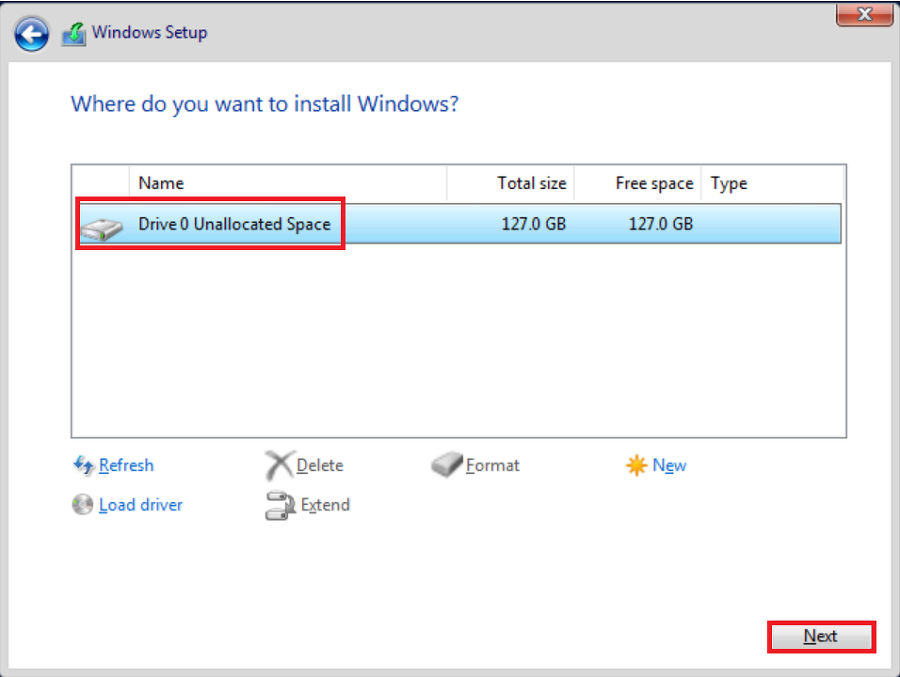Click the Format disk eraser icon
Viewport: 900px width, 677px height.
click(447, 464)
